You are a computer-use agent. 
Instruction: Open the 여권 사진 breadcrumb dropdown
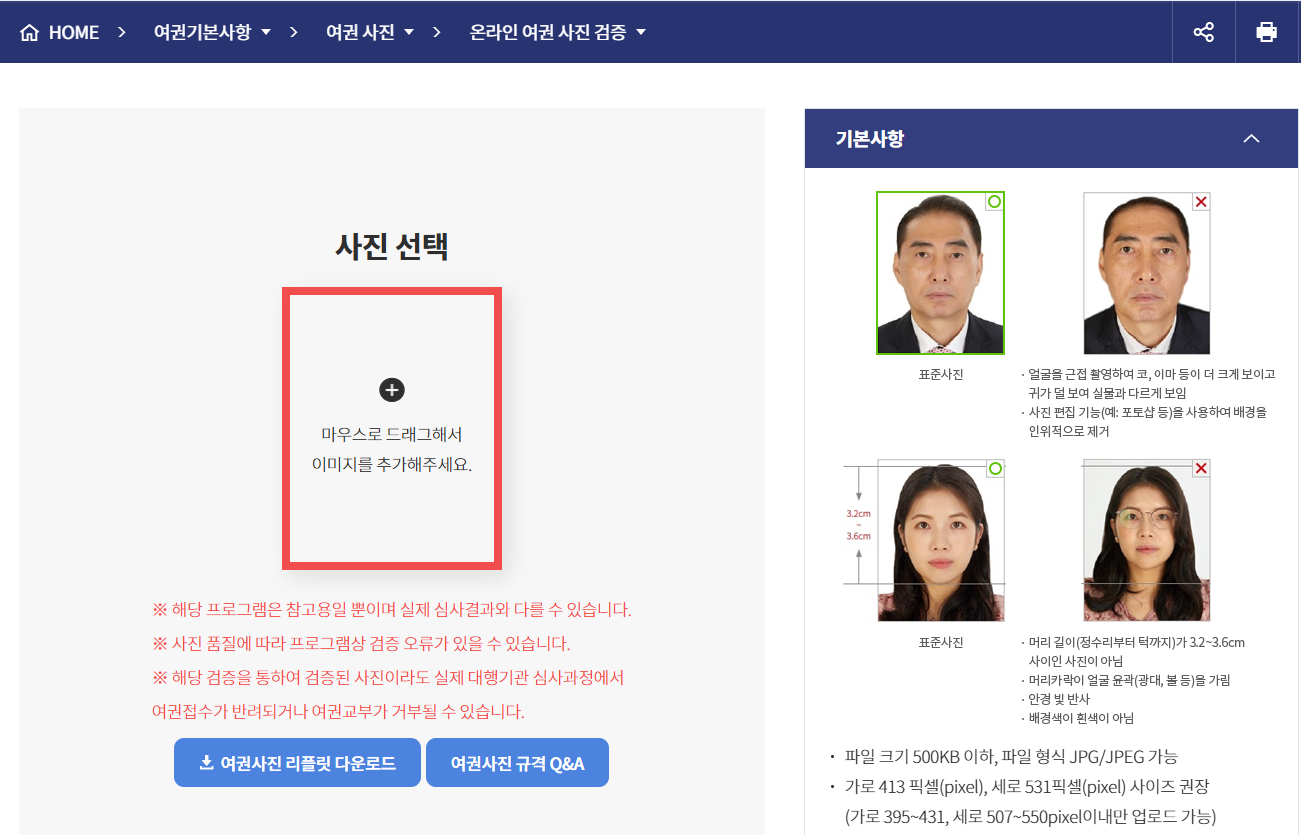point(370,32)
